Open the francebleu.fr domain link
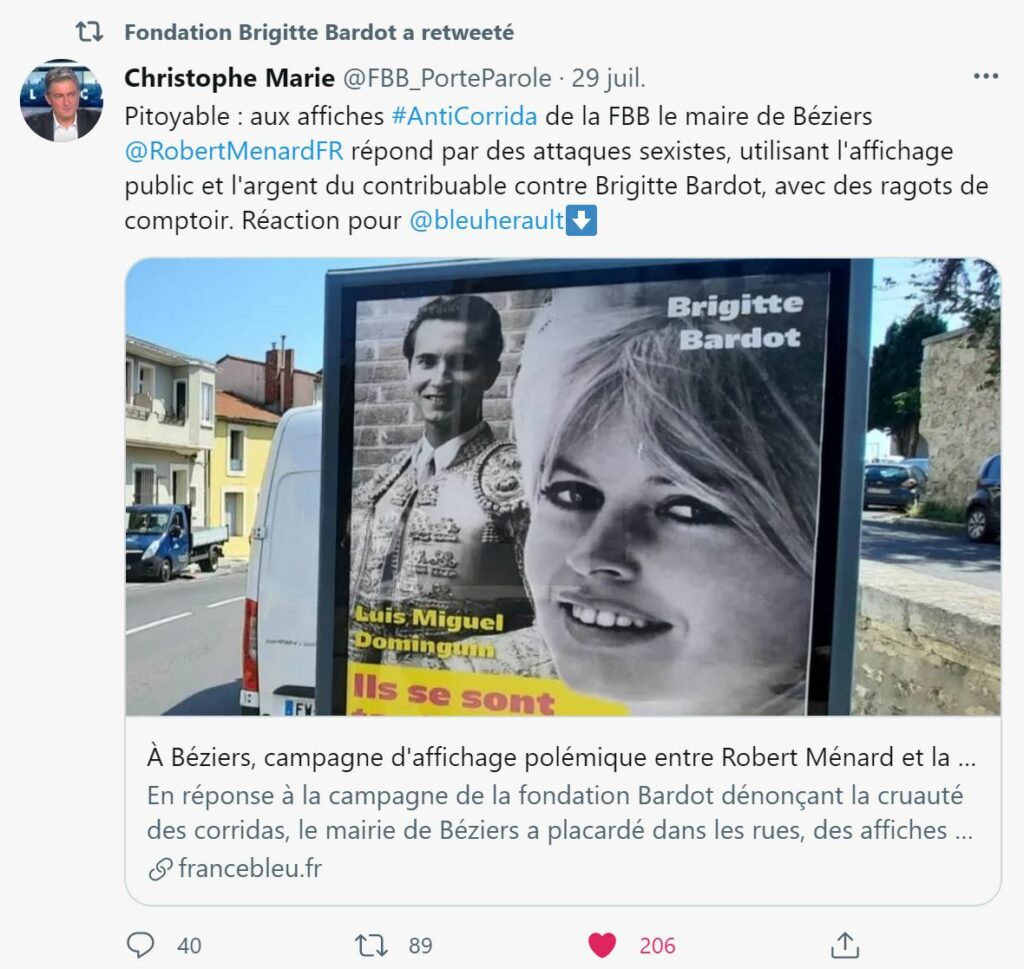The image size is (1024, 969). 250,868
